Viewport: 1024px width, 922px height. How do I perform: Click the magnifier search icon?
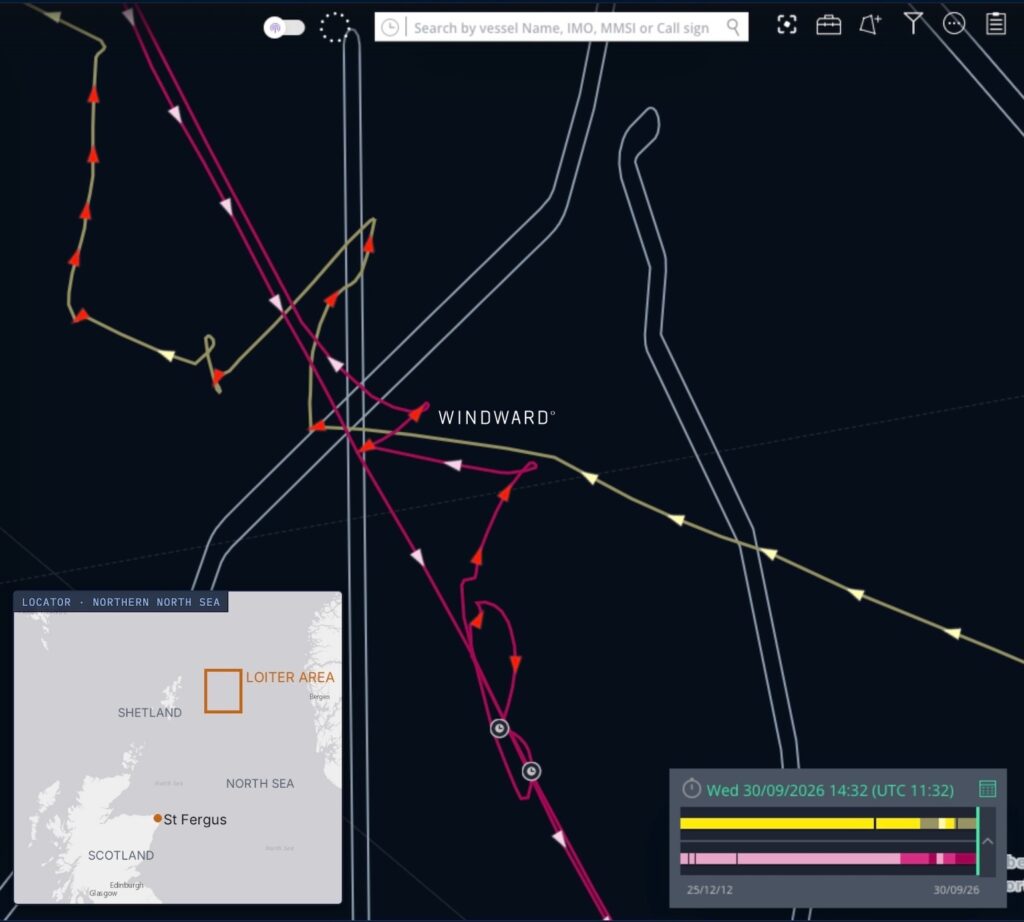click(x=733, y=27)
